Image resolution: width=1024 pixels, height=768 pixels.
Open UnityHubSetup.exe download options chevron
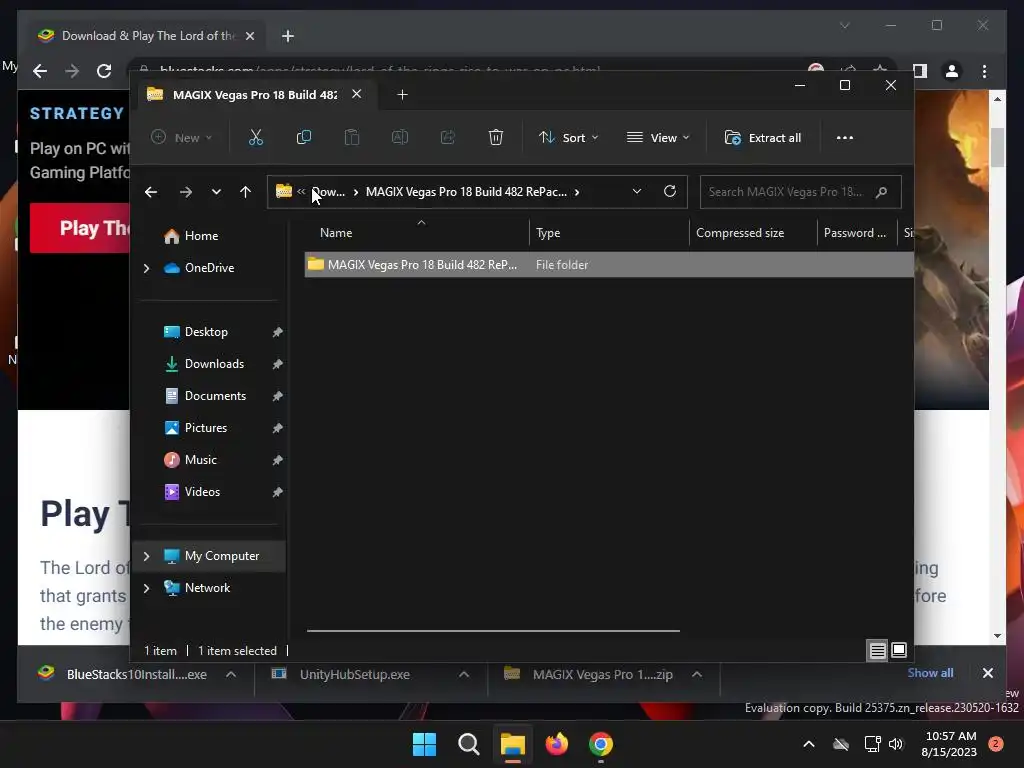464,675
